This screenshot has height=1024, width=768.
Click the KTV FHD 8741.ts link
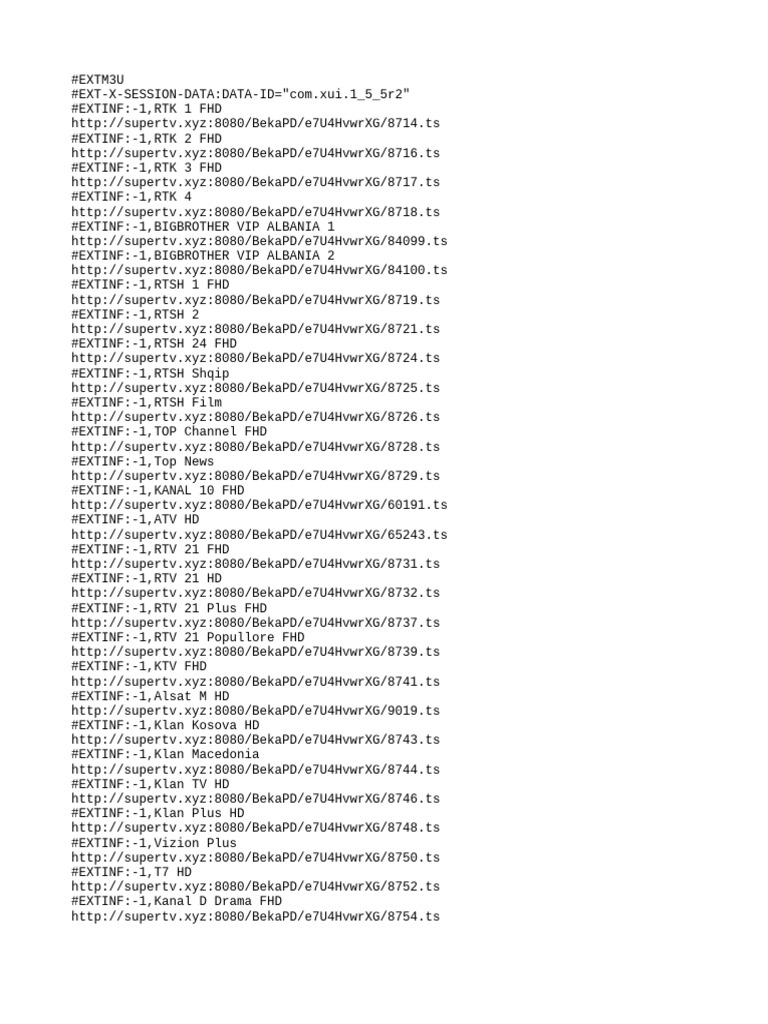tap(255, 681)
